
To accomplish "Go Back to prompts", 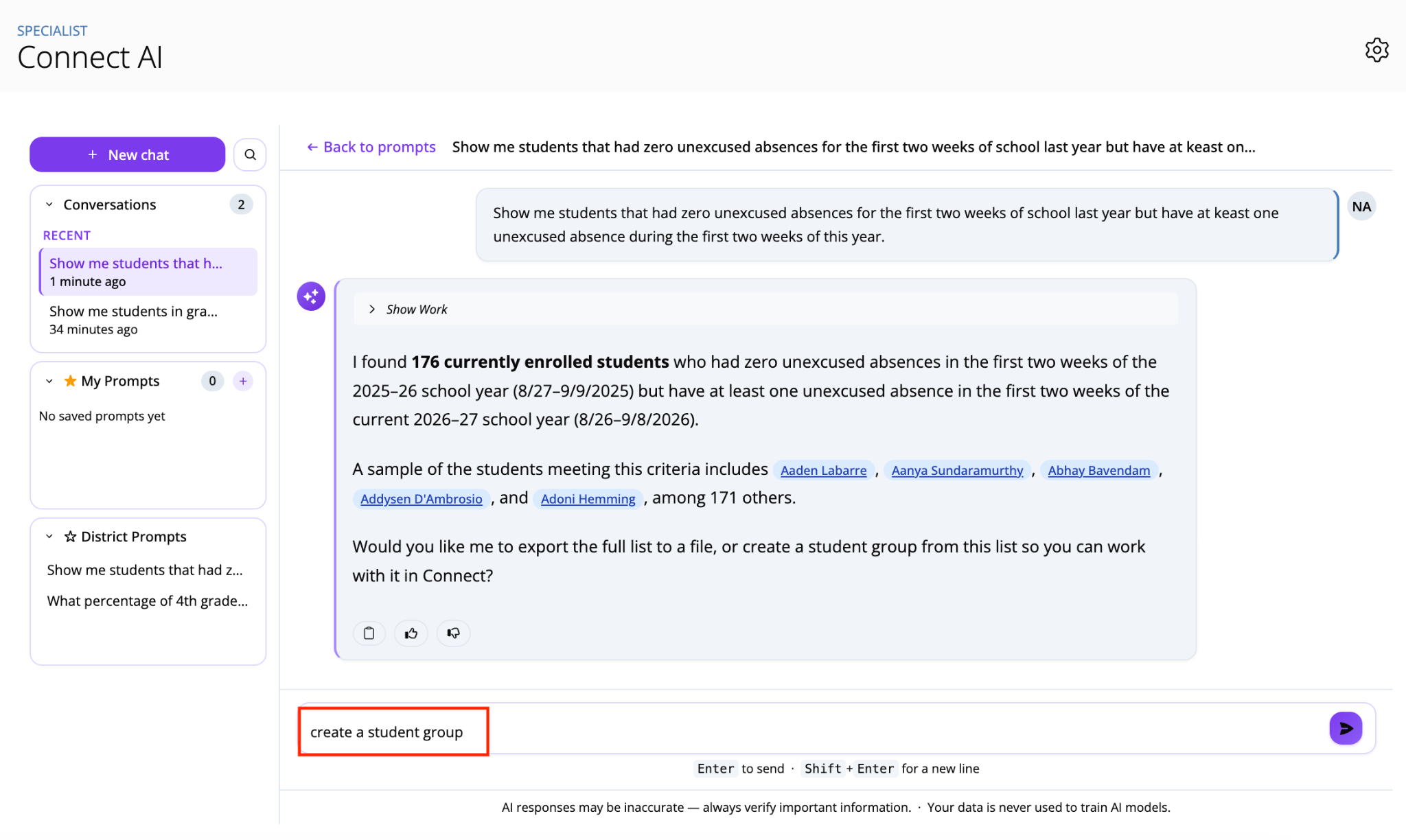I will 371,147.
